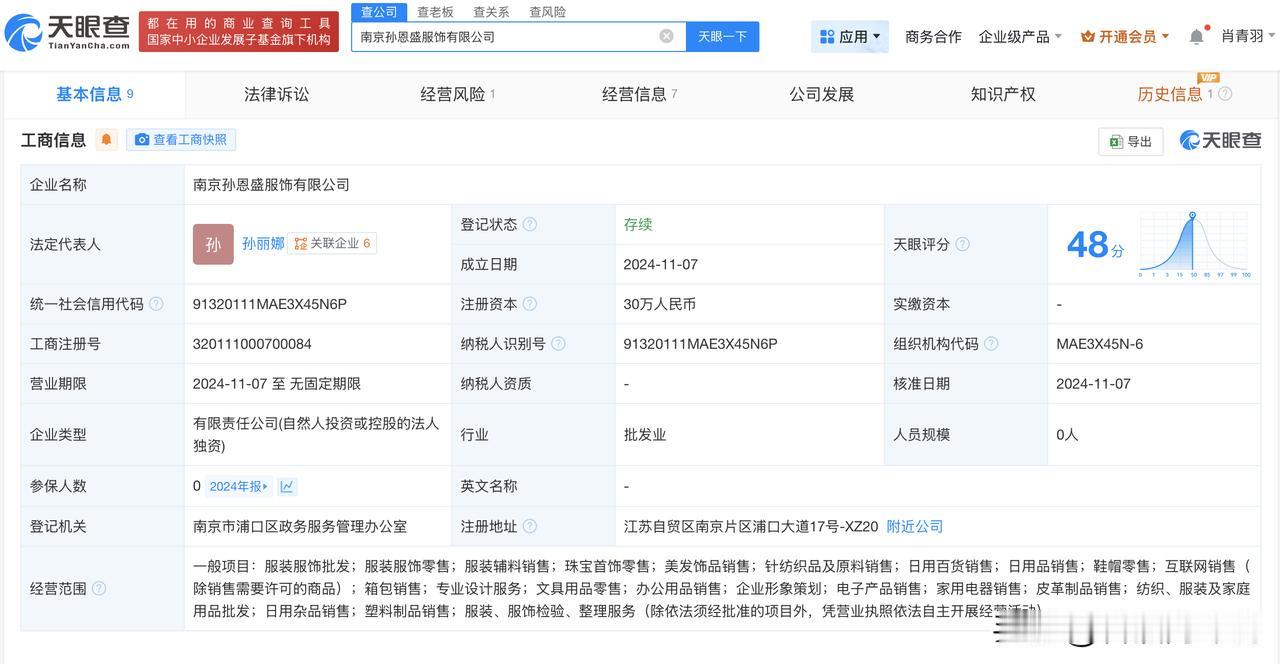Viewport: 1280px width, 664px height.
Task: Click the help icon next to 登记状态
Action: [530, 224]
